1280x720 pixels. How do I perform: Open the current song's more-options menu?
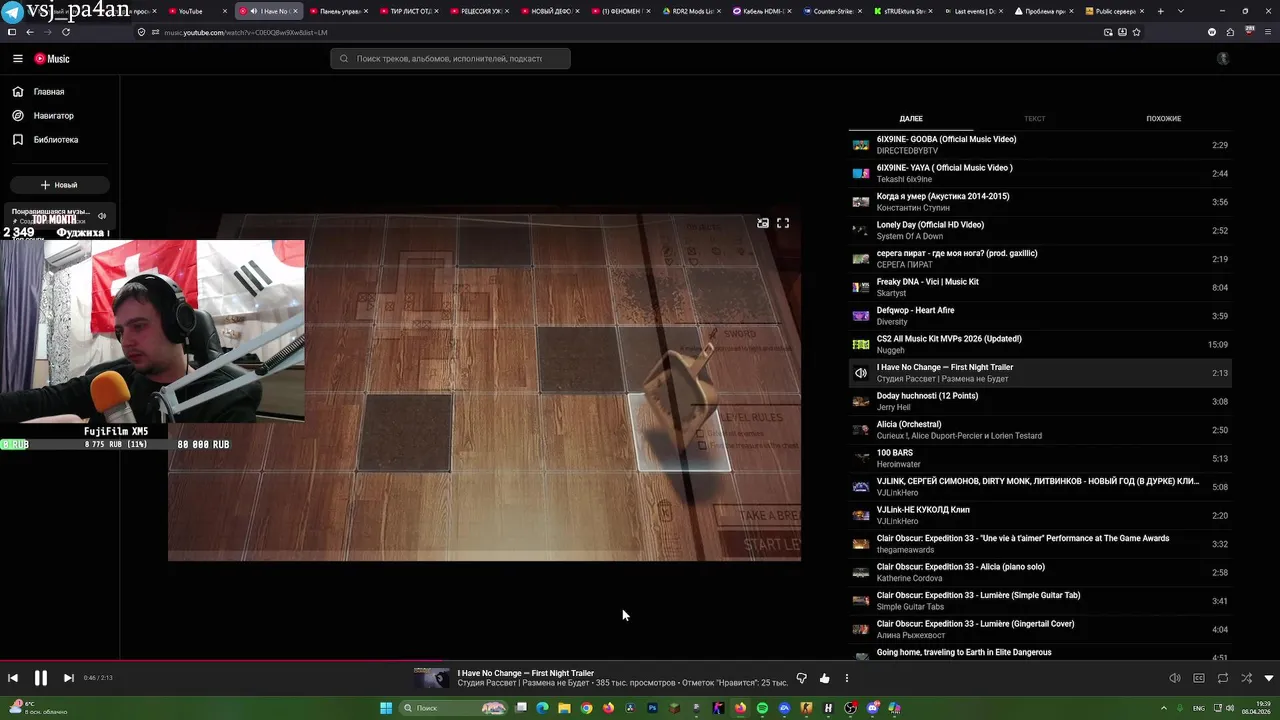click(847, 678)
